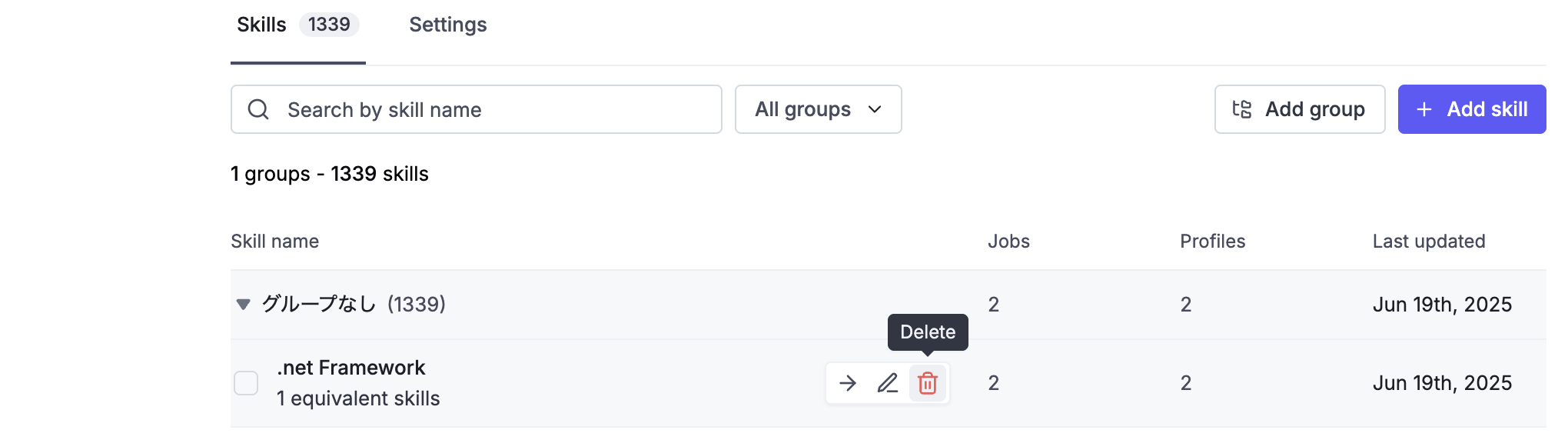Focus the Search by skill name field

tap(477, 109)
